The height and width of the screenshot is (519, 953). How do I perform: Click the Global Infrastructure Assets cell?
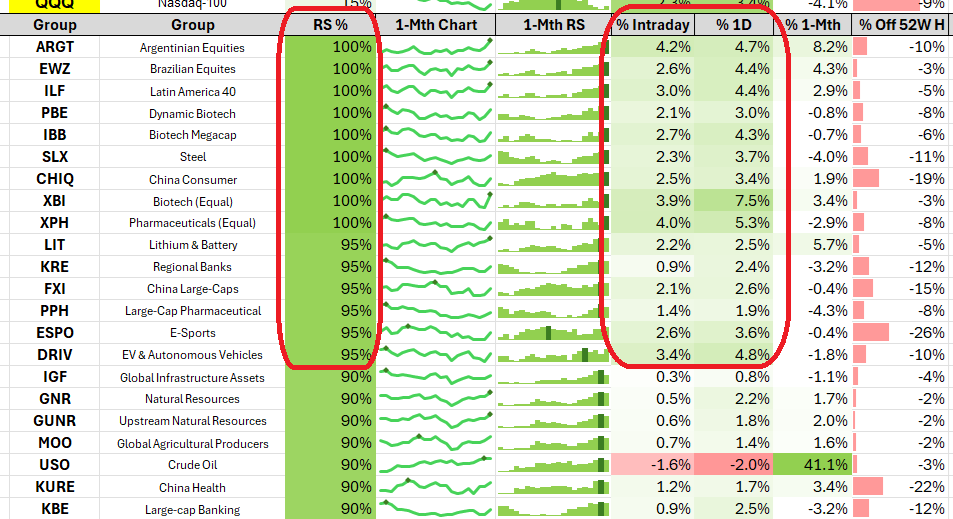(192, 377)
